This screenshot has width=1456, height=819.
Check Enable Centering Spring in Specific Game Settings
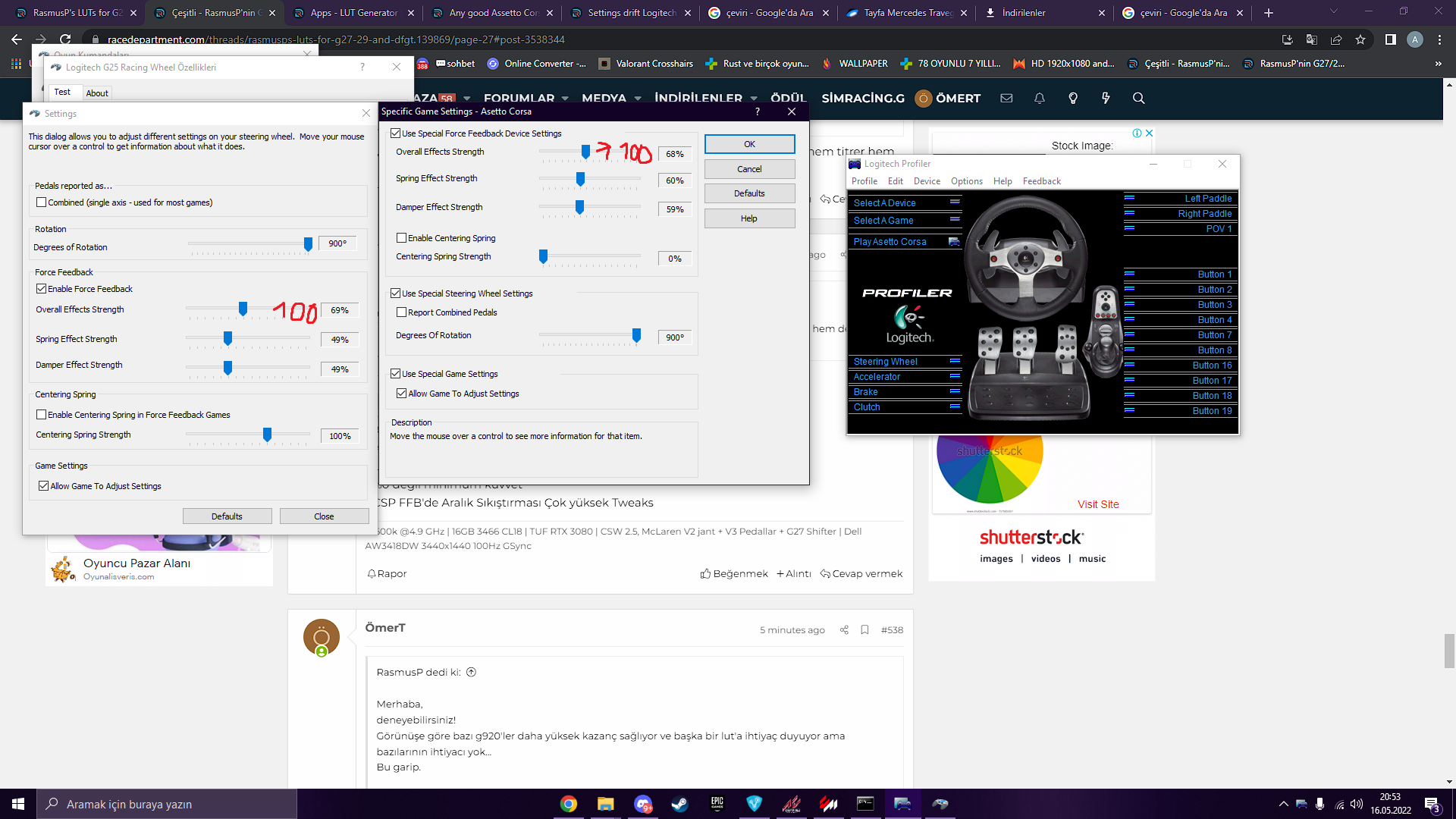(x=402, y=238)
